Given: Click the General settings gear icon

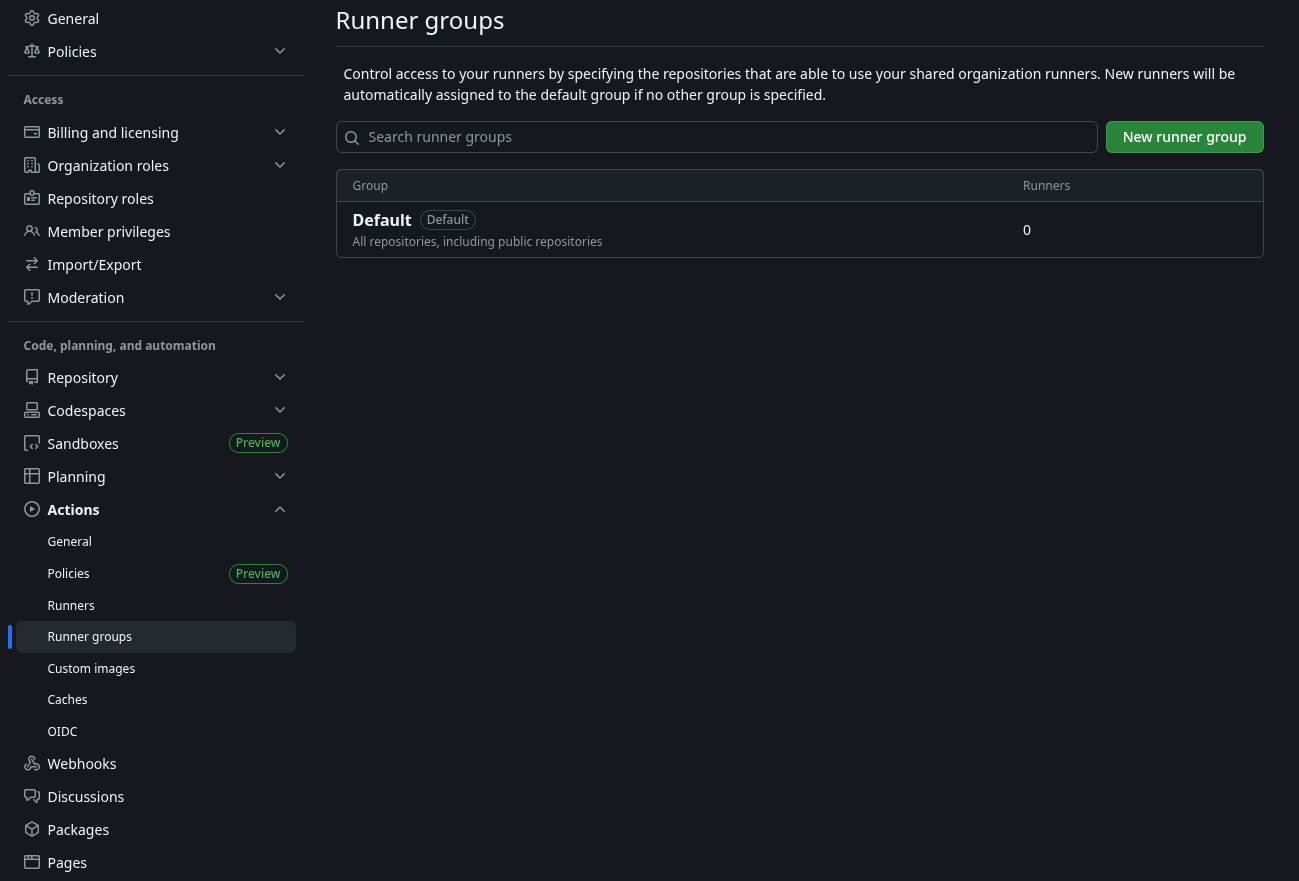Looking at the screenshot, I should coord(32,18).
